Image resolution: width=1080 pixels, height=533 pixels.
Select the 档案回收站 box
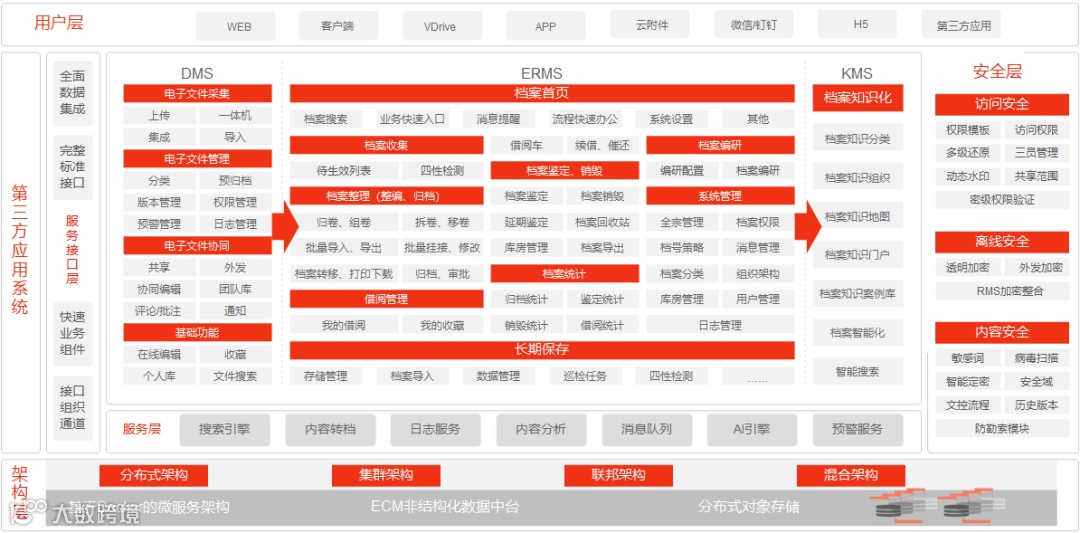[603, 222]
